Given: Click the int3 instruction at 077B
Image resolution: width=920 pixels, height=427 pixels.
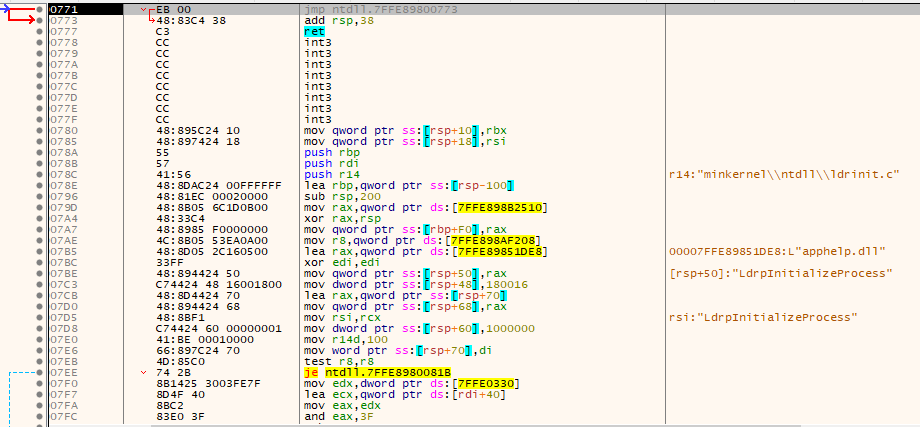Looking at the screenshot, I should tap(317, 76).
